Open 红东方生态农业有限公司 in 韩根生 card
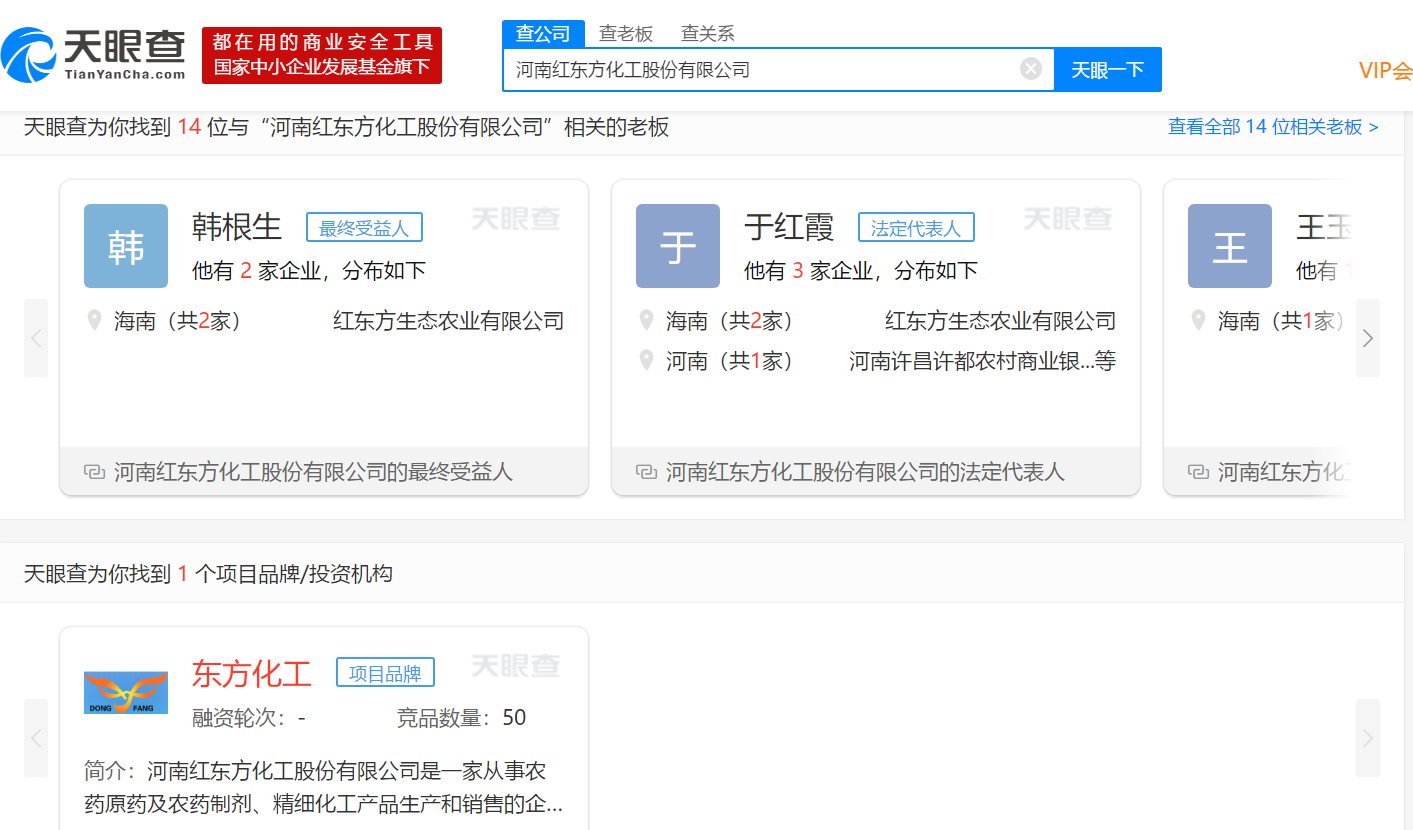Viewport: 1413px width, 830px height. pos(449,321)
